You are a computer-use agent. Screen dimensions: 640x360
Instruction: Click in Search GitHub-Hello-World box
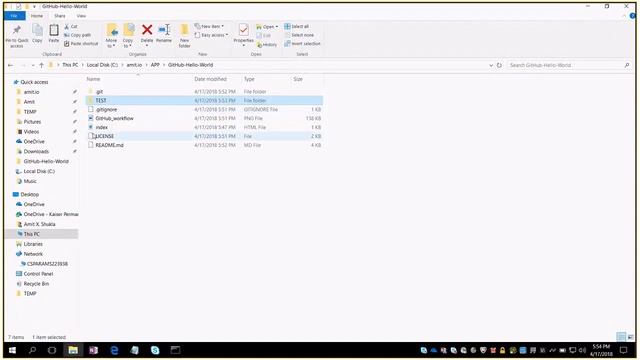(x=565, y=65)
